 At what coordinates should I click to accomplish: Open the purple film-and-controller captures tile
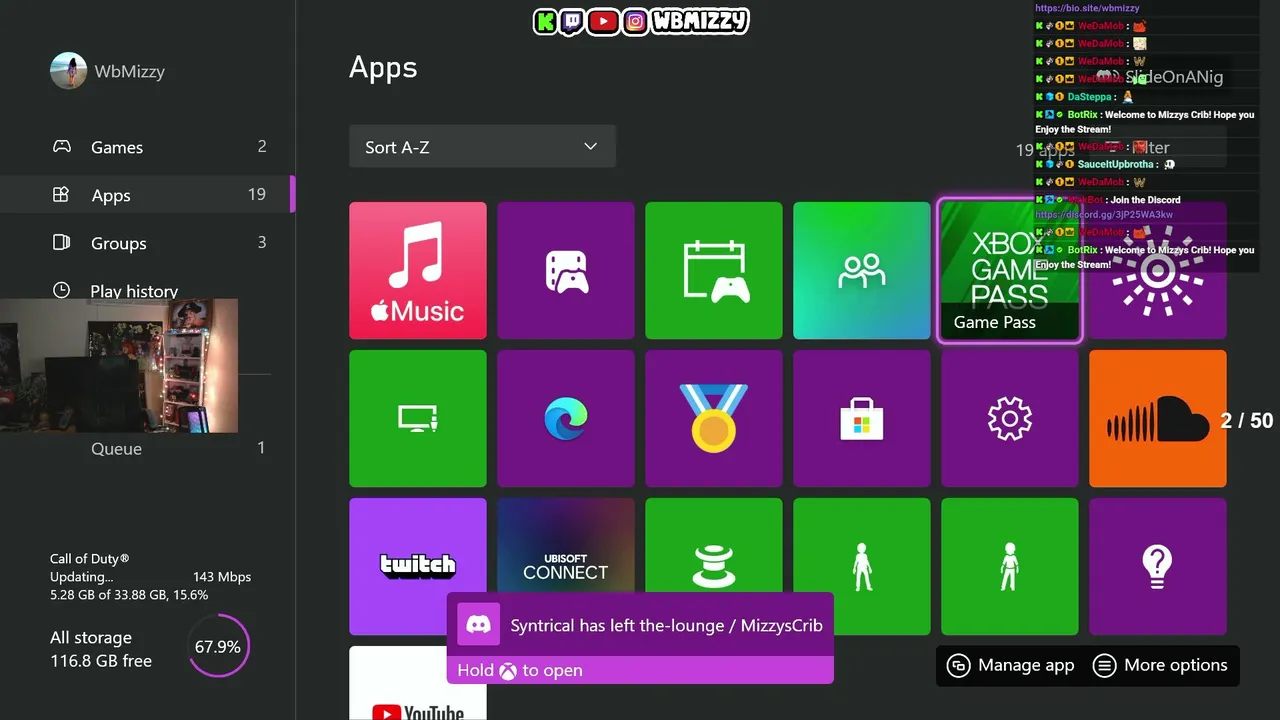coord(566,271)
